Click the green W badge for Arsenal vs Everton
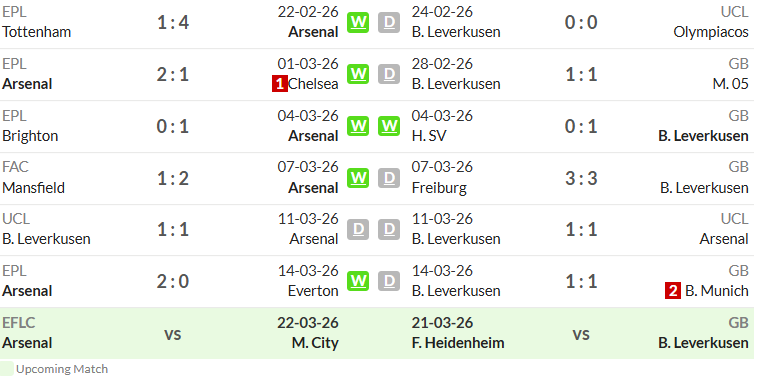This screenshot has height=388, width=762. click(x=358, y=282)
